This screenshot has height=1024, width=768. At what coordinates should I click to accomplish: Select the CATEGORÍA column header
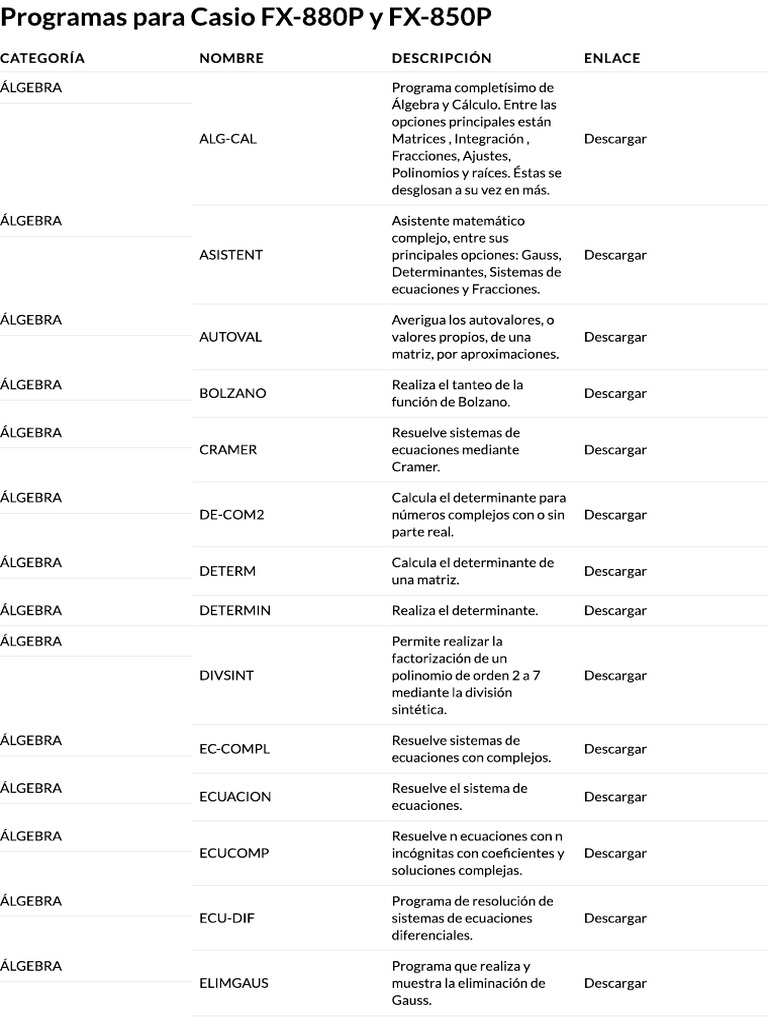(x=42, y=58)
